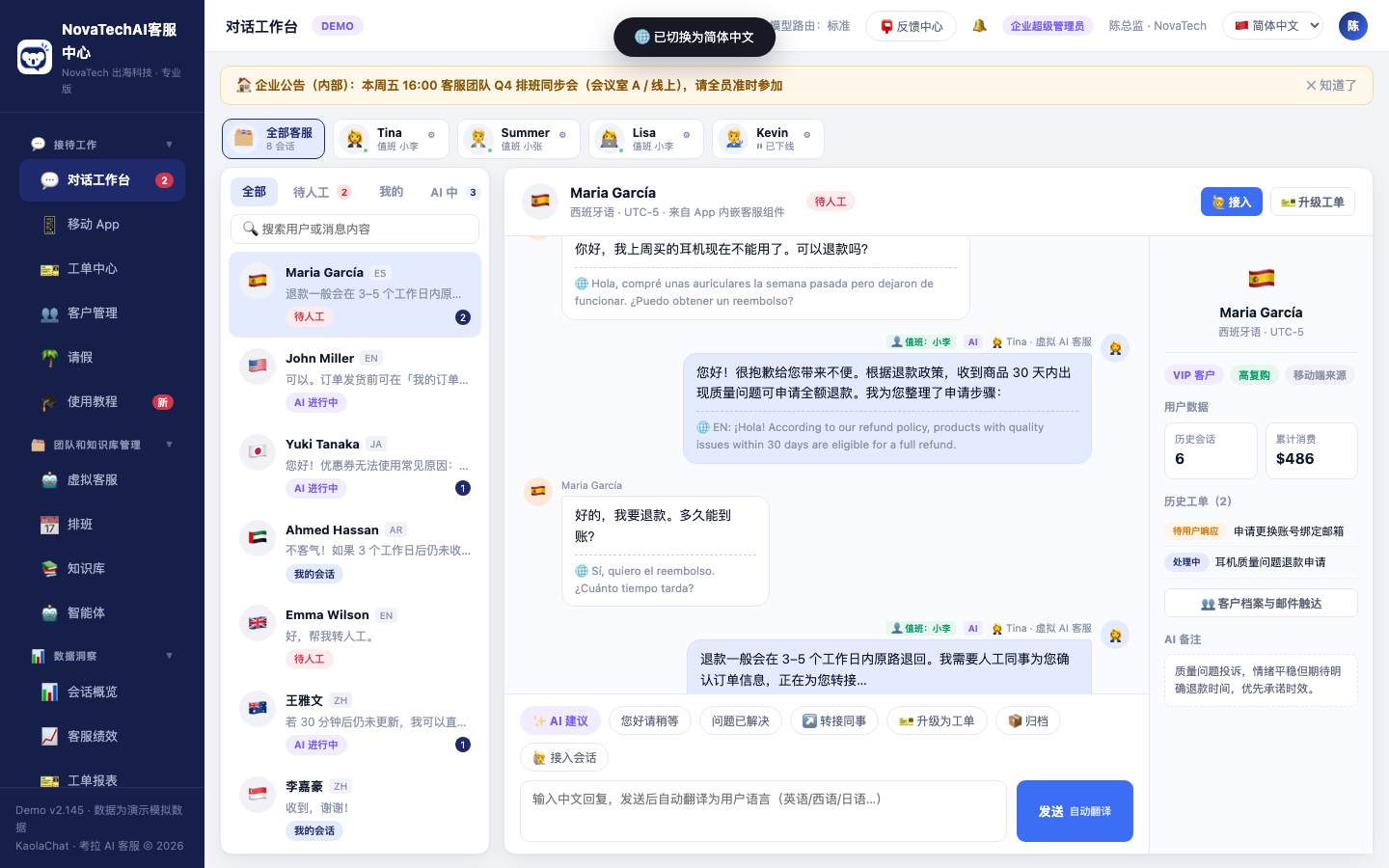The width and height of the screenshot is (1389, 868).
Task: Open 客户档案与邮件触达 button
Action: click(1261, 603)
